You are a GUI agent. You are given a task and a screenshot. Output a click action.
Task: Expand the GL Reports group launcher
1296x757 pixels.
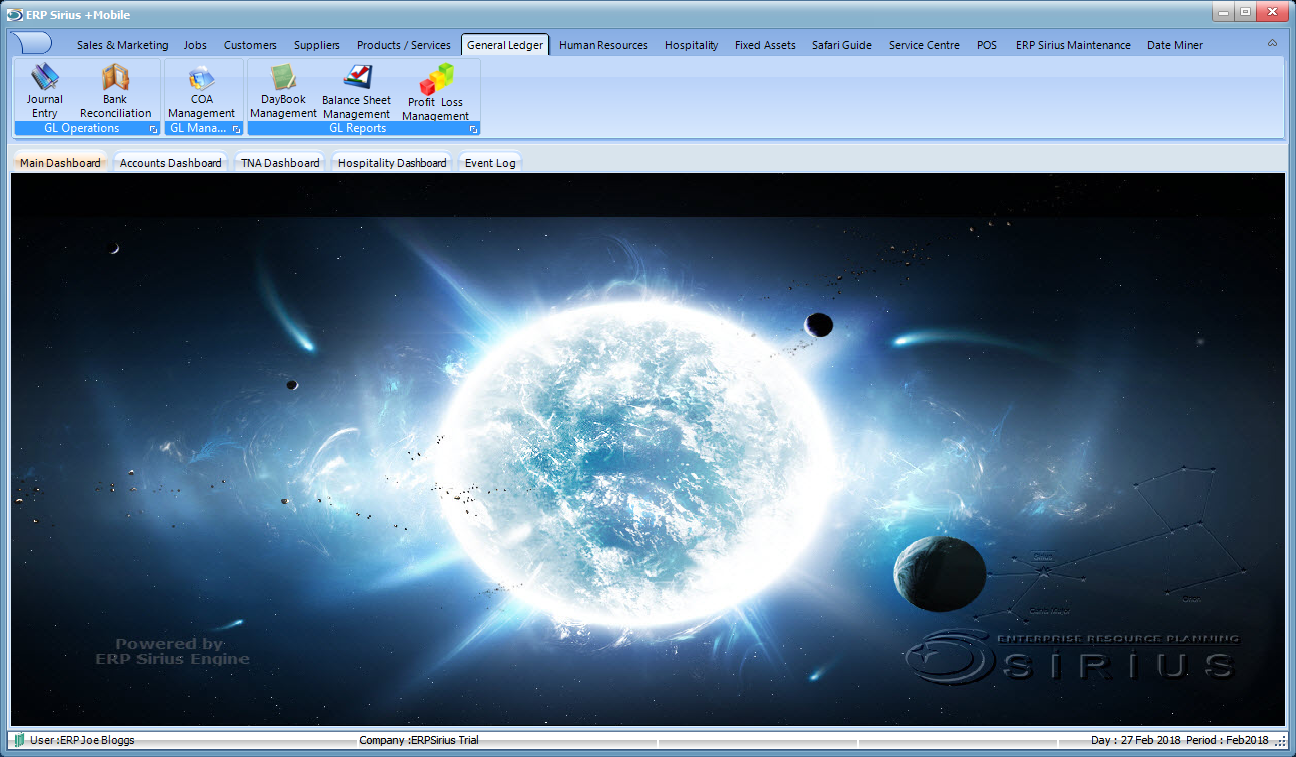tap(473, 129)
